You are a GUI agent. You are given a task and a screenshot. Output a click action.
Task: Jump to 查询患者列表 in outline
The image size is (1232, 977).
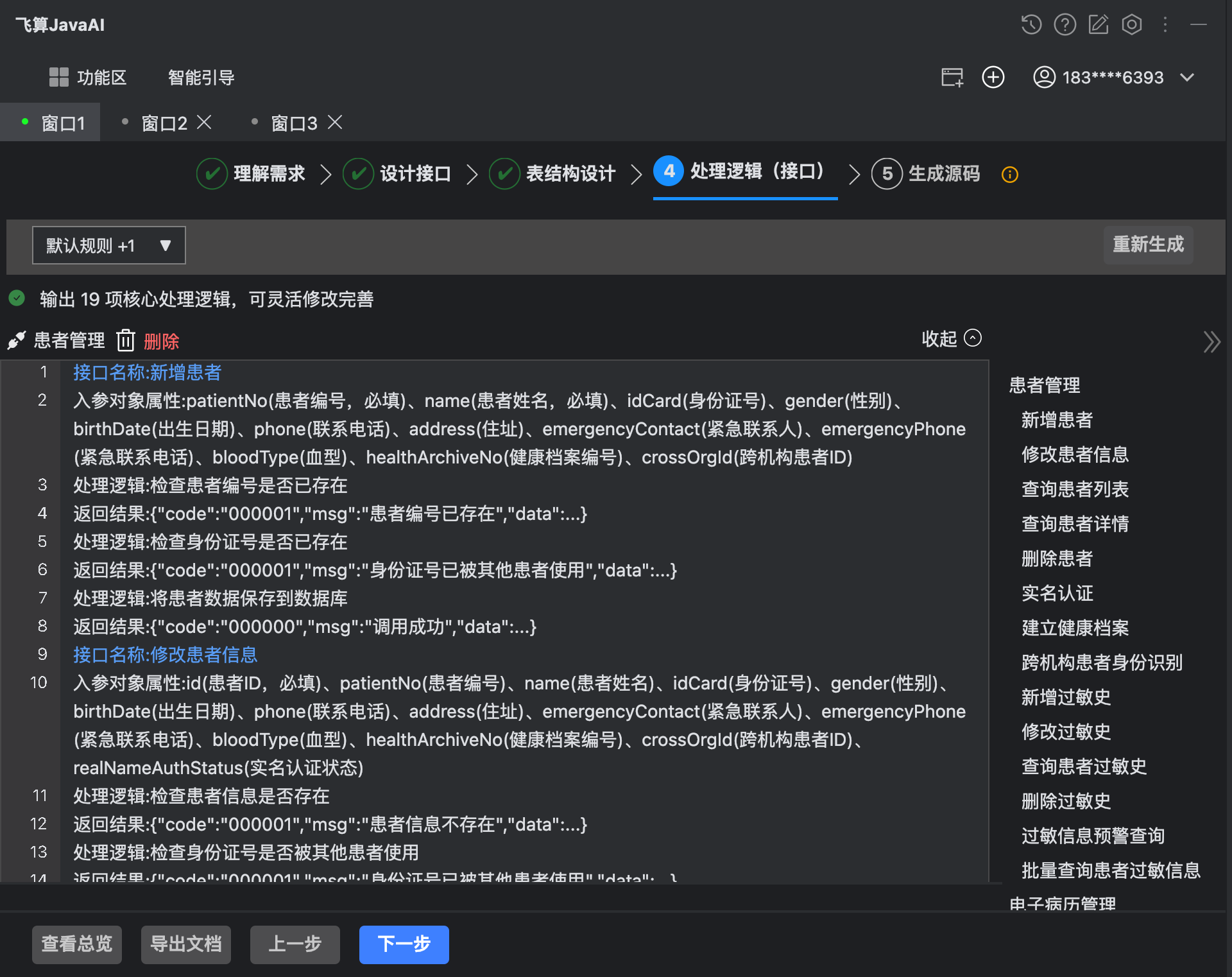(1075, 489)
